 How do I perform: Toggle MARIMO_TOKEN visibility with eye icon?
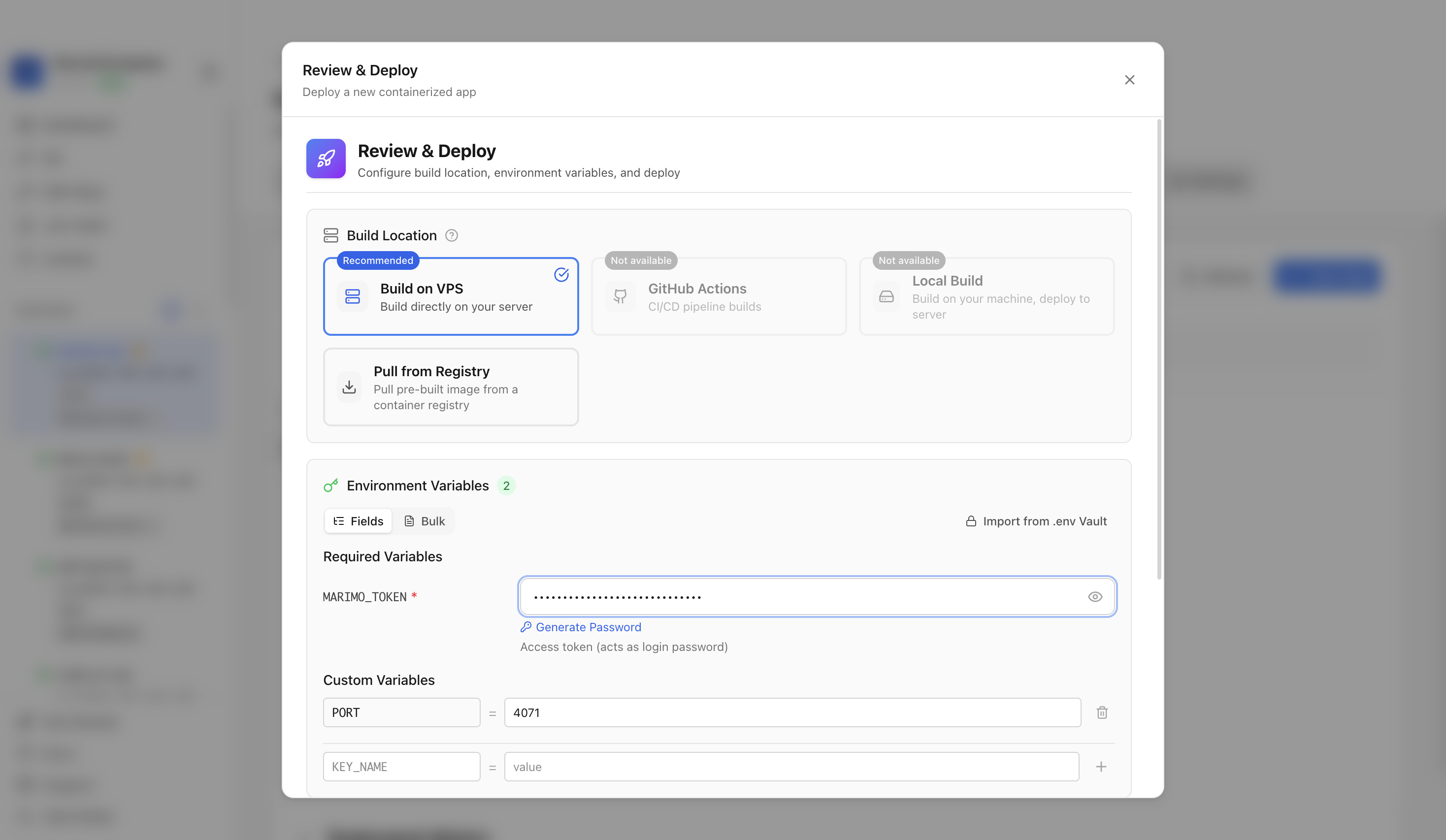click(x=1095, y=597)
